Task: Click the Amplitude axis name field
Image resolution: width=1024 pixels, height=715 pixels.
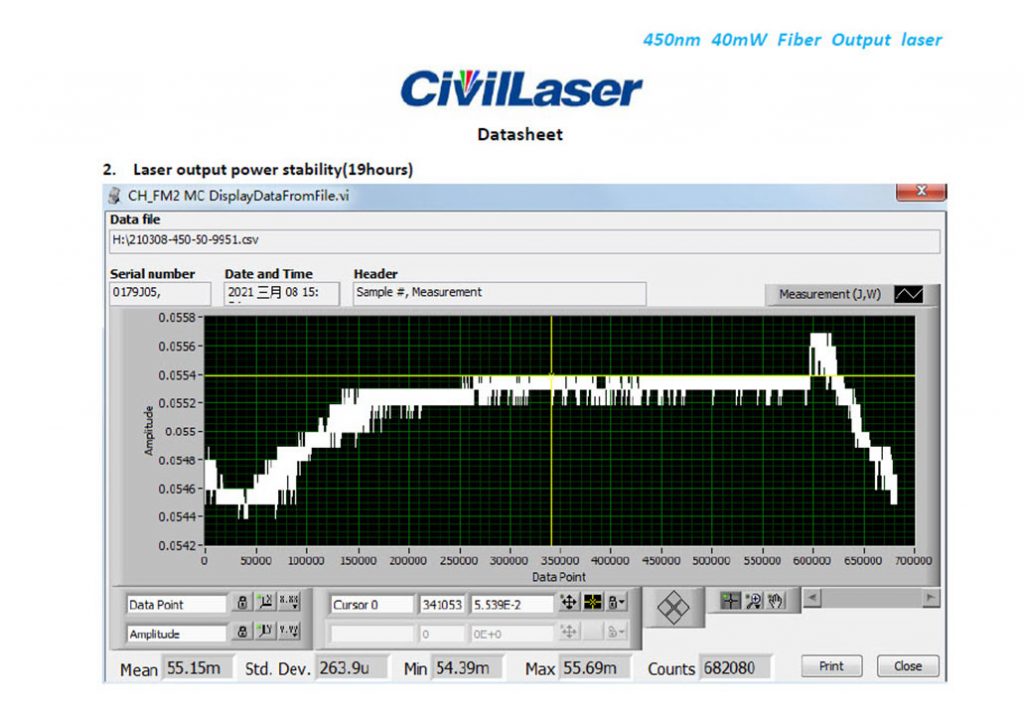Action: pos(176,633)
